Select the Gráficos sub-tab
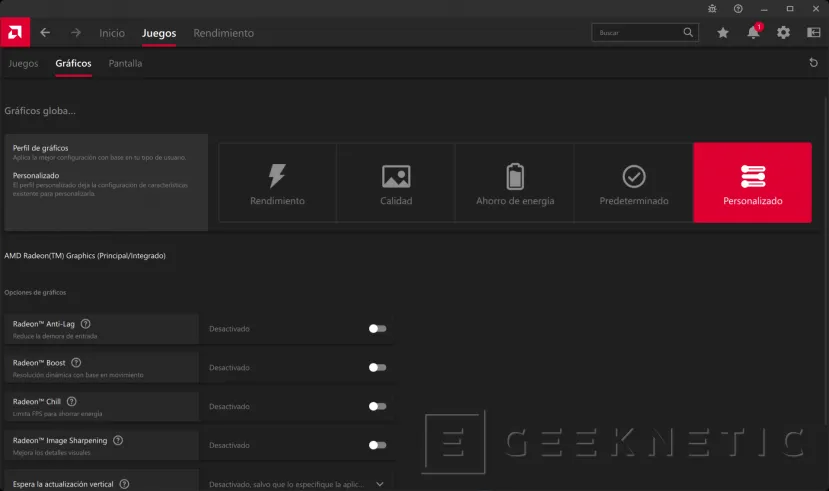Screen dimensions: 829x491 [73, 63]
